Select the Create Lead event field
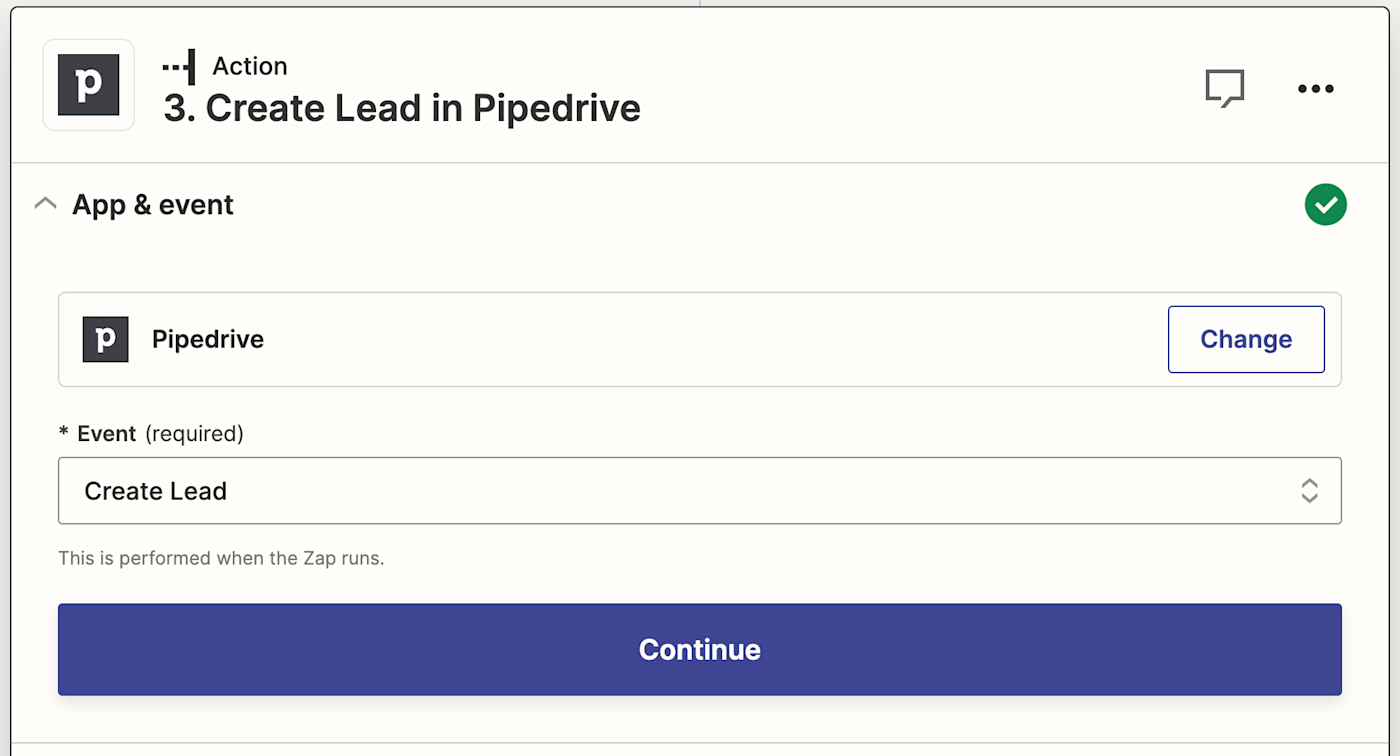The width and height of the screenshot is (1400, 756). [x=699, y=491]
